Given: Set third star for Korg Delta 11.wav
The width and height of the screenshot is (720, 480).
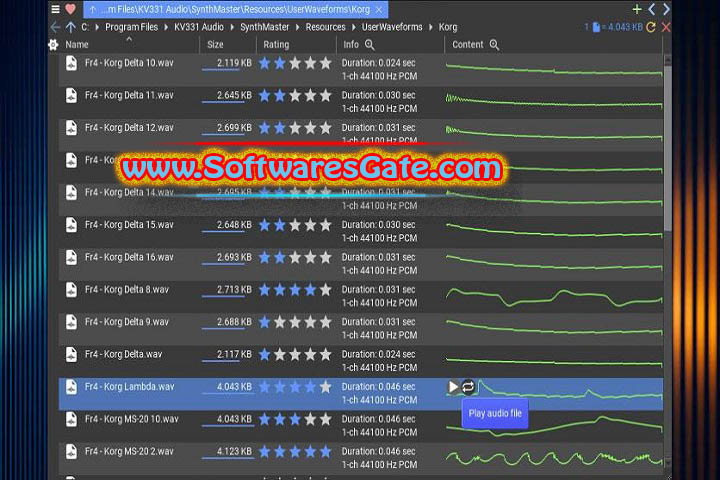Looking at the screenshot, I should 295,96.
